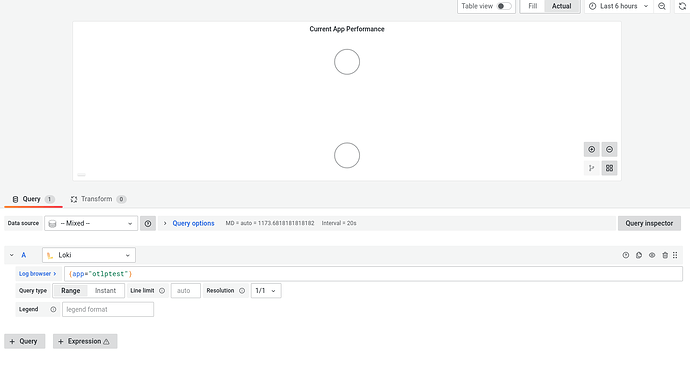Click query name A to rename
Viewport: 690px width, 366px height.
pyautogui.click(x=24, y=255)
